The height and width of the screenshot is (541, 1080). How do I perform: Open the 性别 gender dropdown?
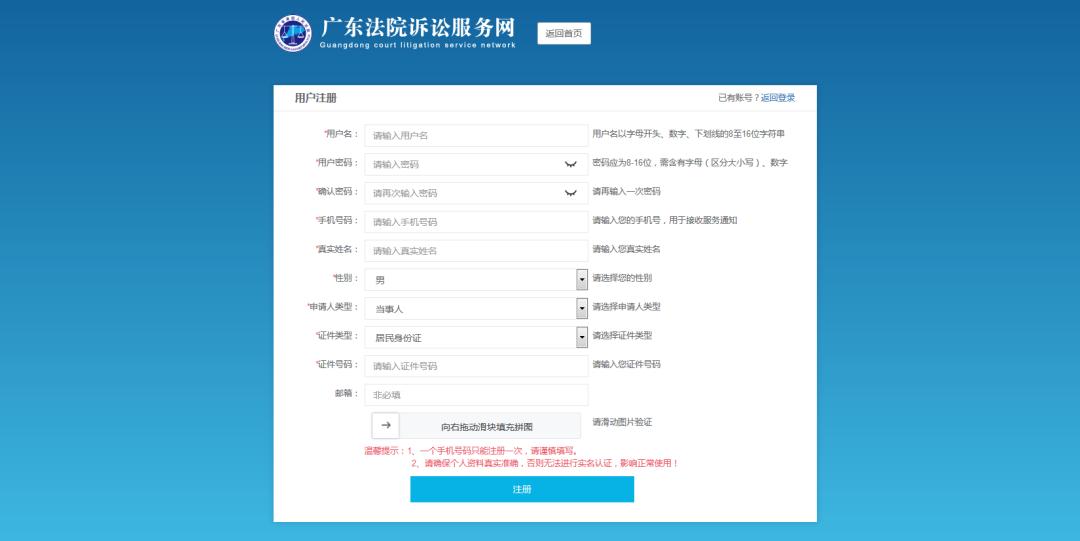[x=582, y=280]
